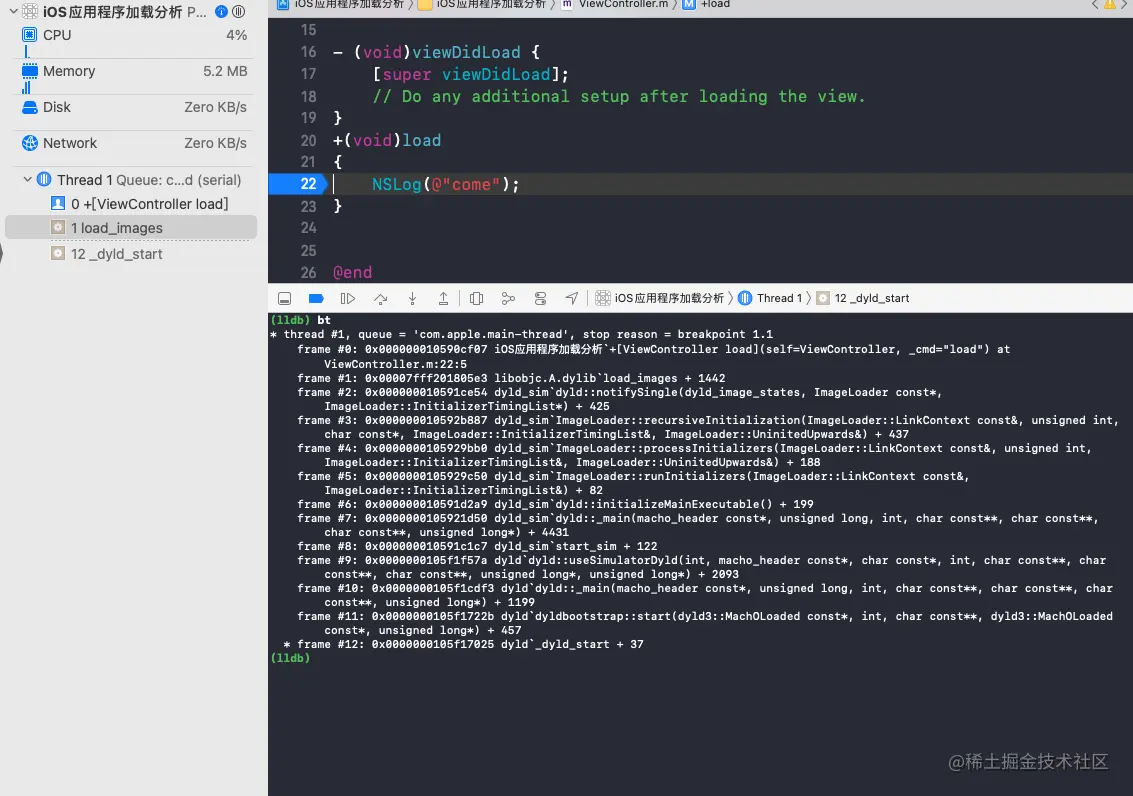Step out of the current function

[x=444, y=298]
